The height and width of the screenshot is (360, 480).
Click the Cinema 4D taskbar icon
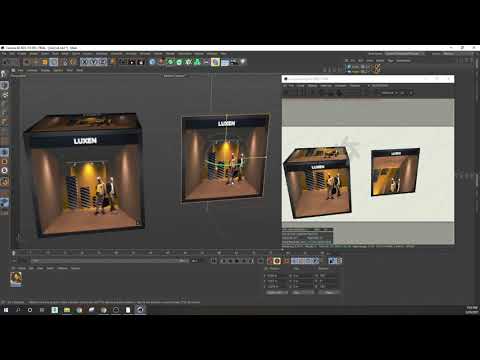point(140,310)
